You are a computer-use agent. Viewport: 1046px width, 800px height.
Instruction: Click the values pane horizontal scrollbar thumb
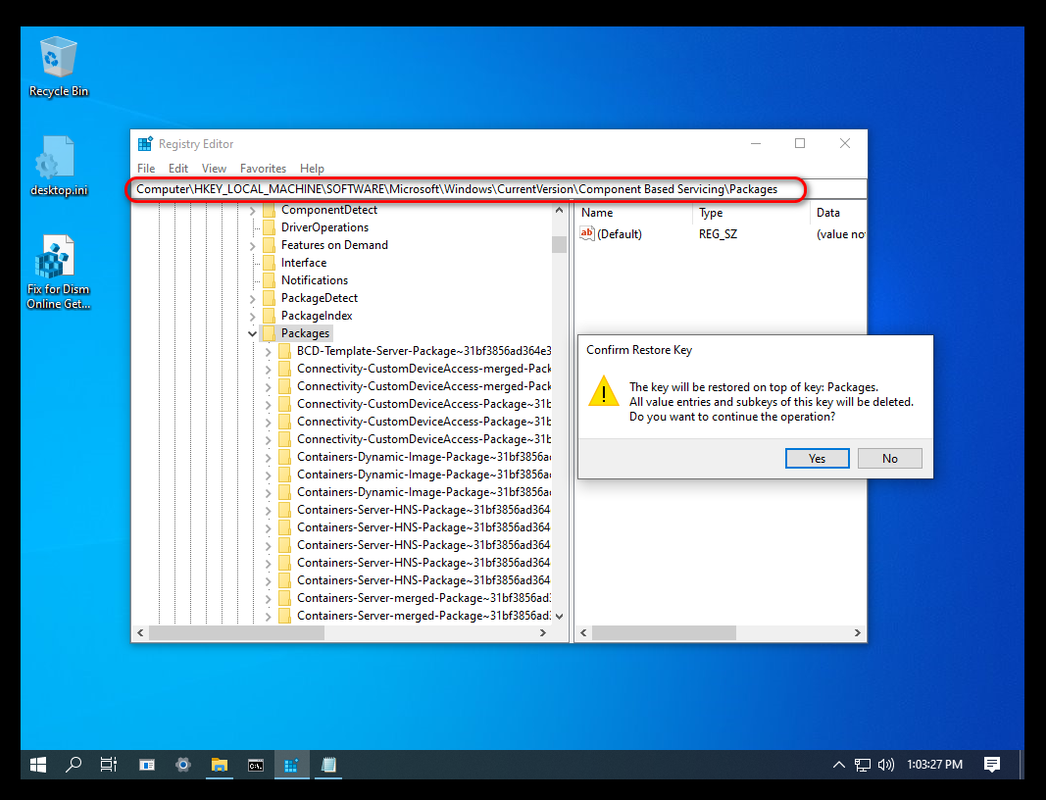[x=664, y=633]
